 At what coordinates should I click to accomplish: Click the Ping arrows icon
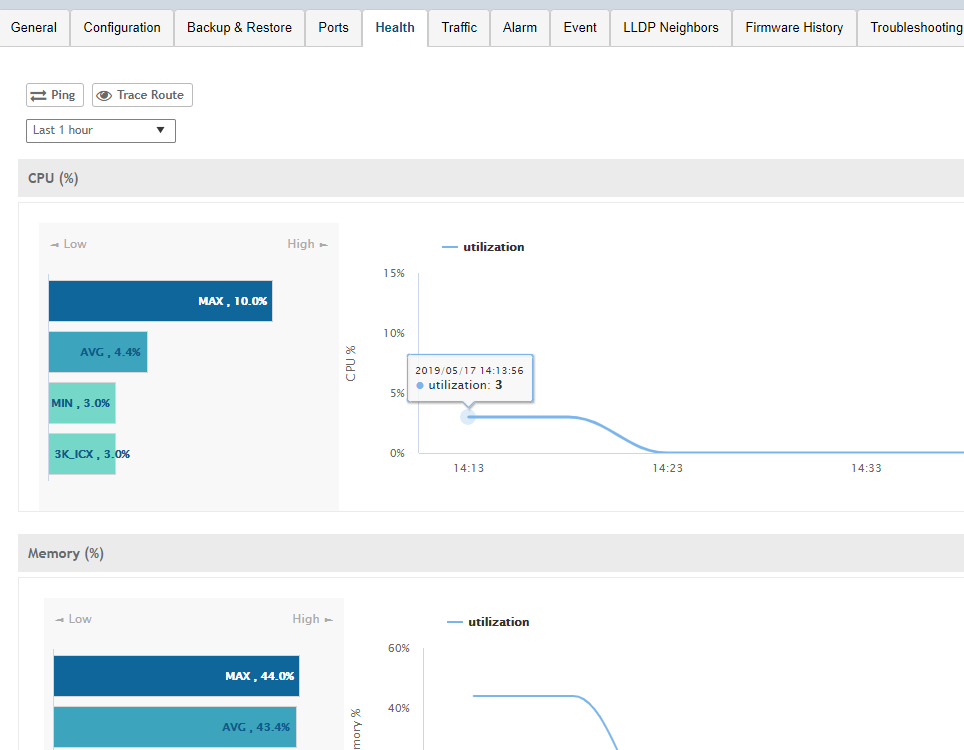(x=38, y=95)
